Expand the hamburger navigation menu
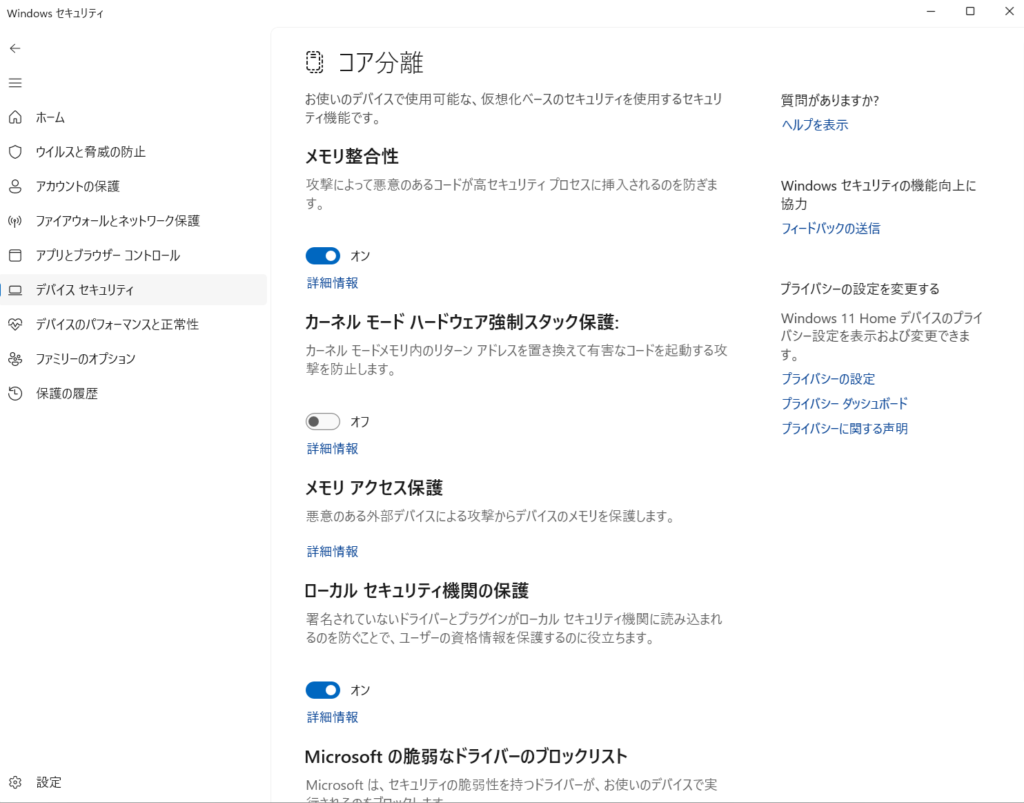 pos(14,82)
